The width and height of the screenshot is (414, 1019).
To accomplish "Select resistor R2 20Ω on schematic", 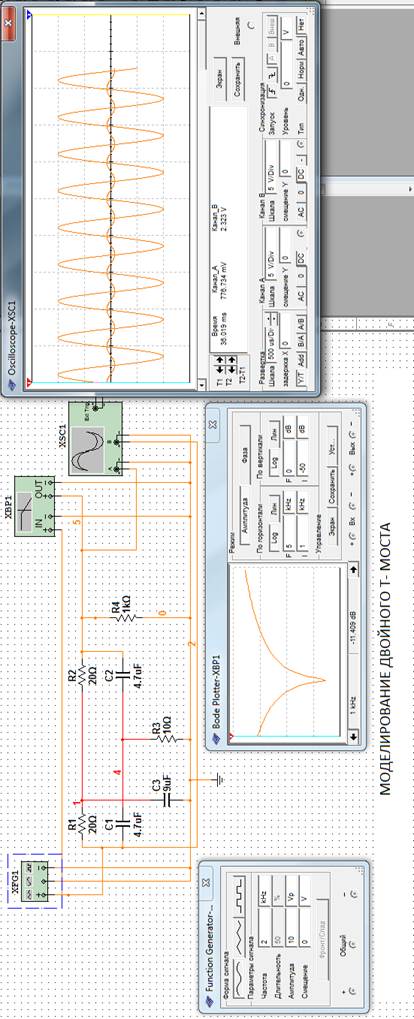I will [x=84, y=676].
